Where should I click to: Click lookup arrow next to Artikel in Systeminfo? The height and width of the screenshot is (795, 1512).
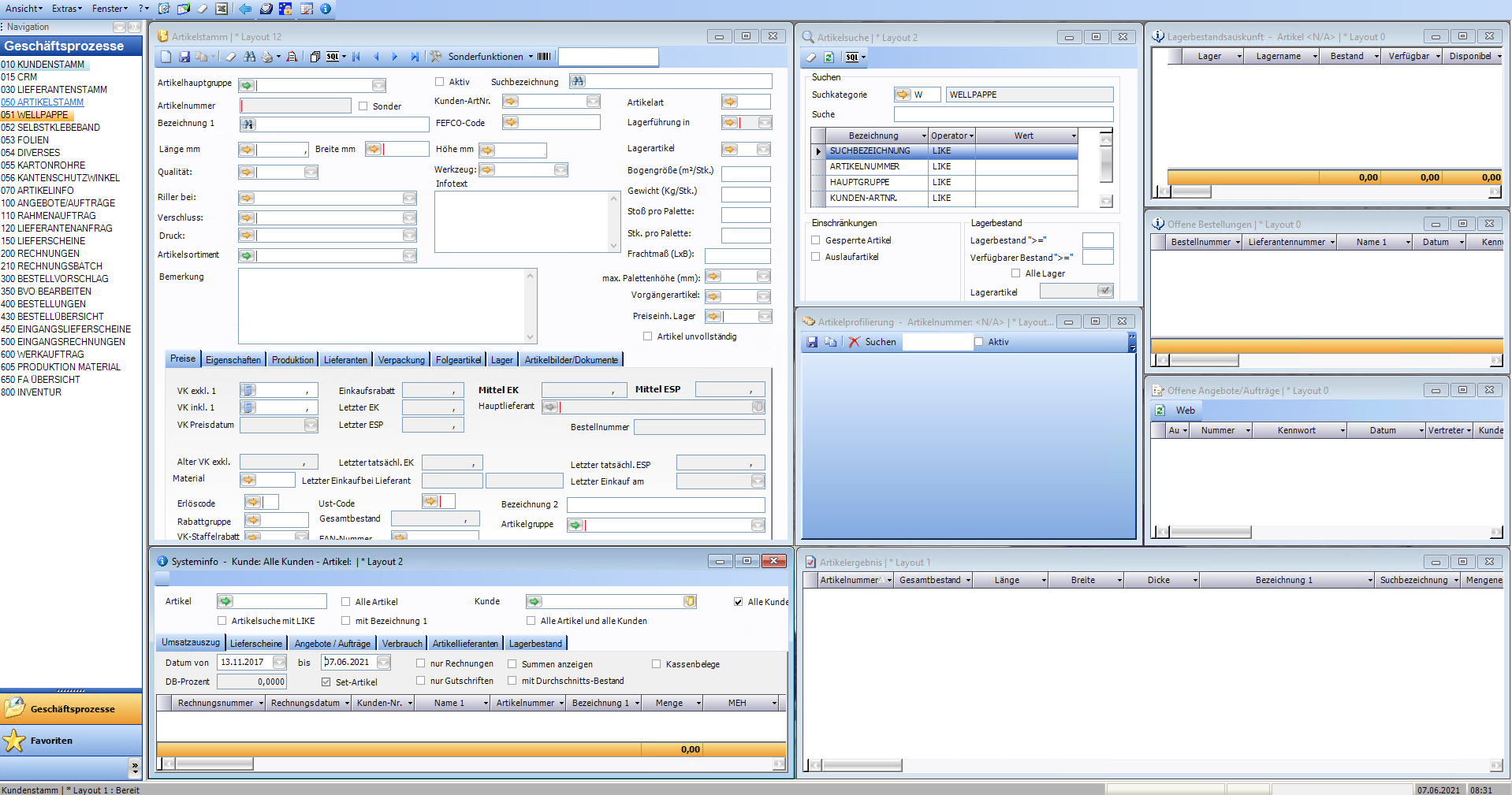pos(225,601)
